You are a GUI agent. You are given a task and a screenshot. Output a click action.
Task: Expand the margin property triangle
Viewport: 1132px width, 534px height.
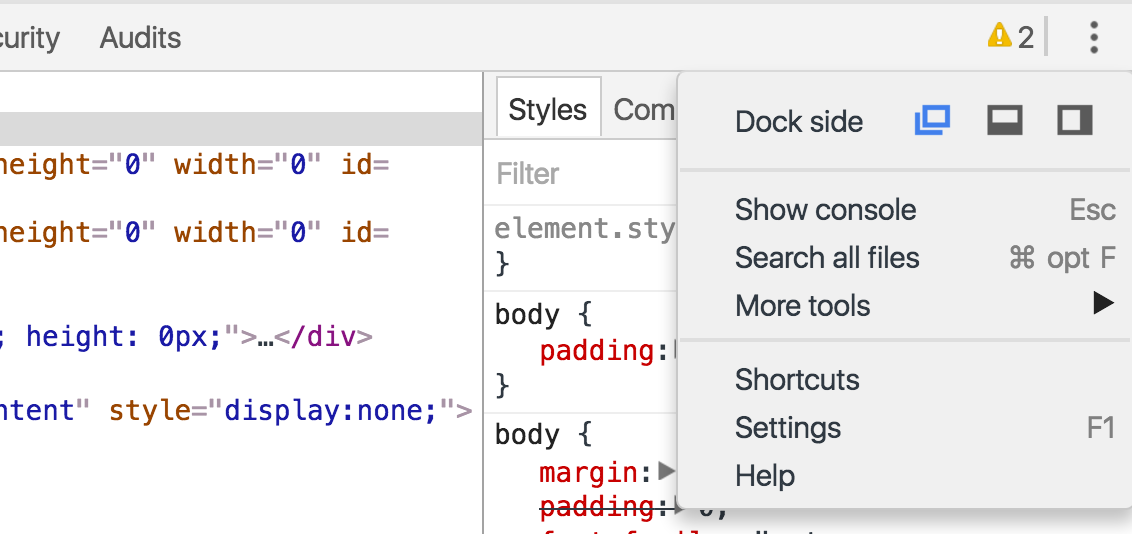pyautogui.click(x=666, y=471)
